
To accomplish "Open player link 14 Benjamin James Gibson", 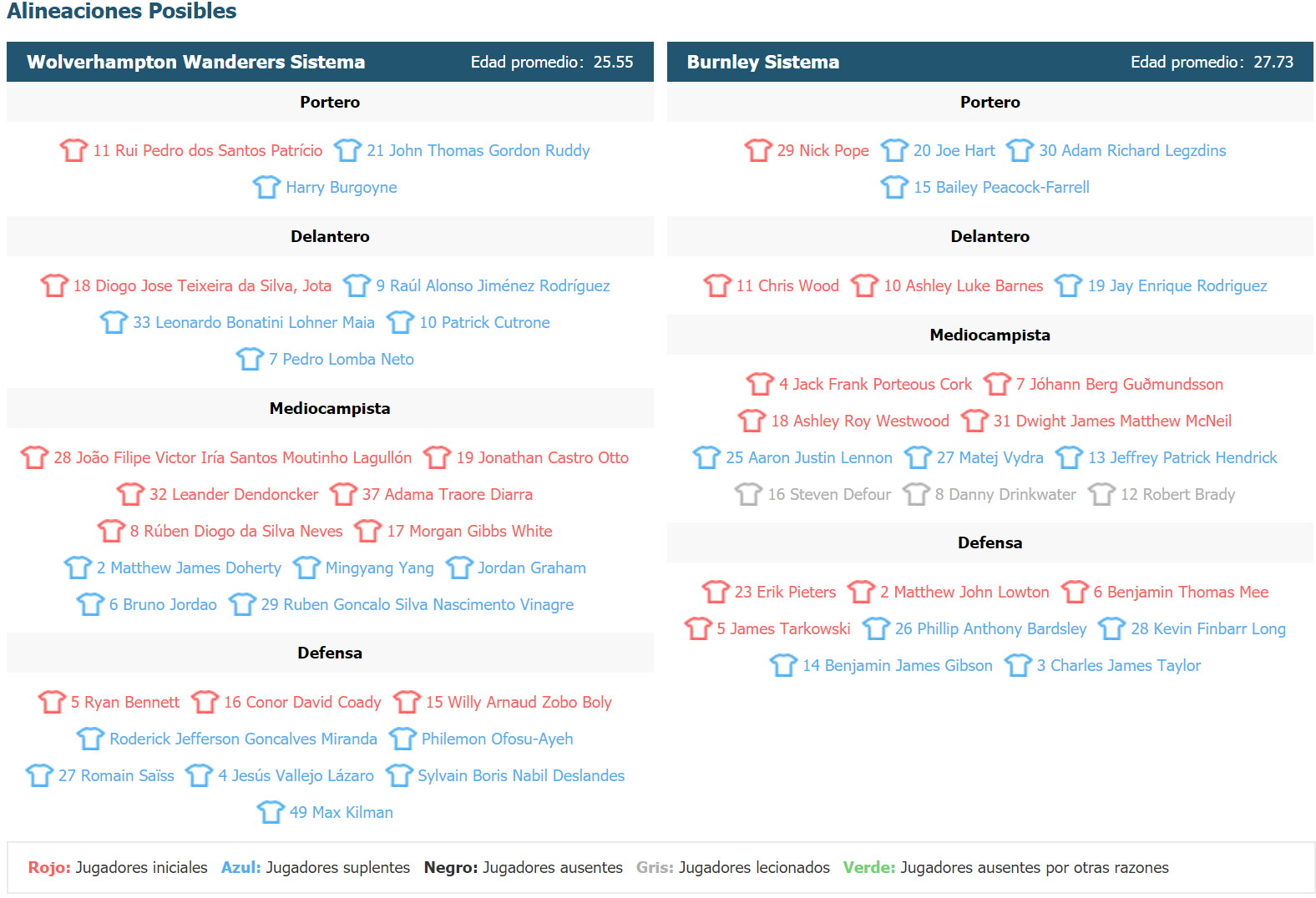I will tap(898, 665).
